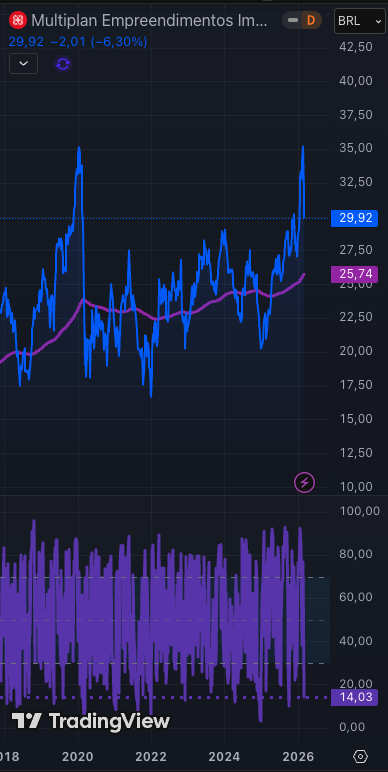Viewport: 388px width, 772px height.
Task: Click the purple lightning bolt events icon
Action: point(304,482)
